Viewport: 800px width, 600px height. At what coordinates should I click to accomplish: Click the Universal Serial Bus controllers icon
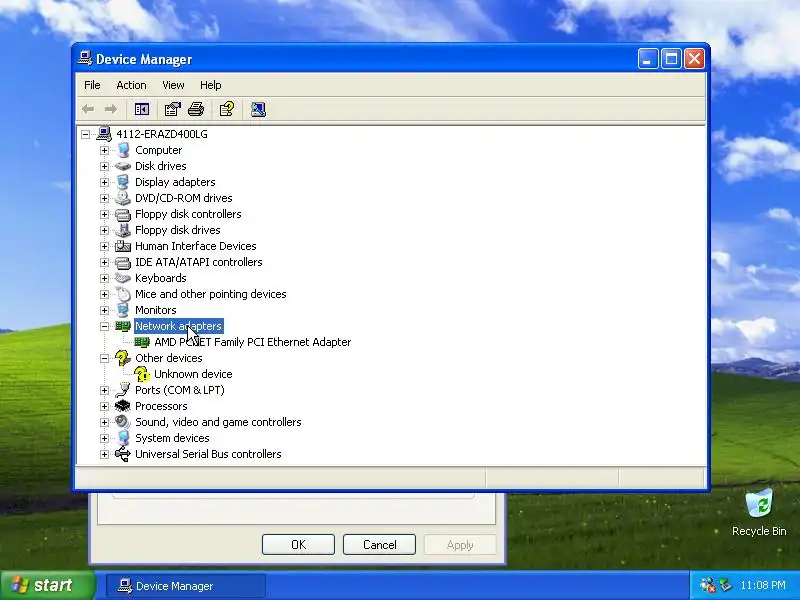click(123, 454)
